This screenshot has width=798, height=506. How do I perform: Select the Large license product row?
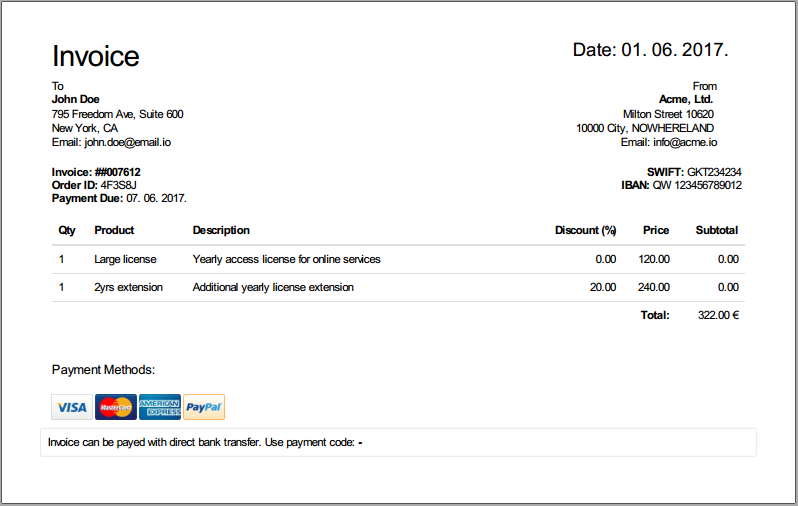click(x=125, y=259)
